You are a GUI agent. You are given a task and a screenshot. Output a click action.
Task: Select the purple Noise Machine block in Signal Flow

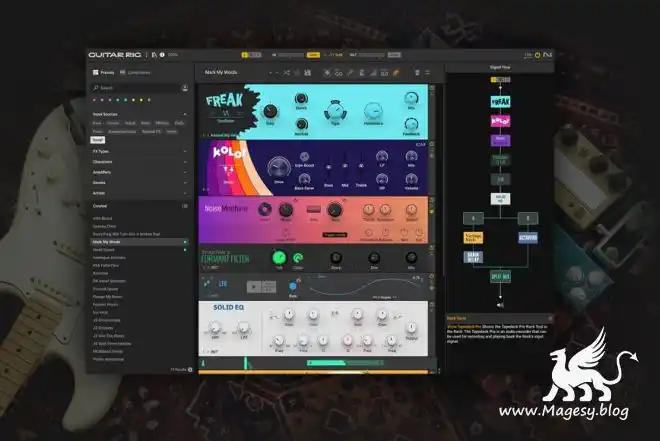click(500, 140)
